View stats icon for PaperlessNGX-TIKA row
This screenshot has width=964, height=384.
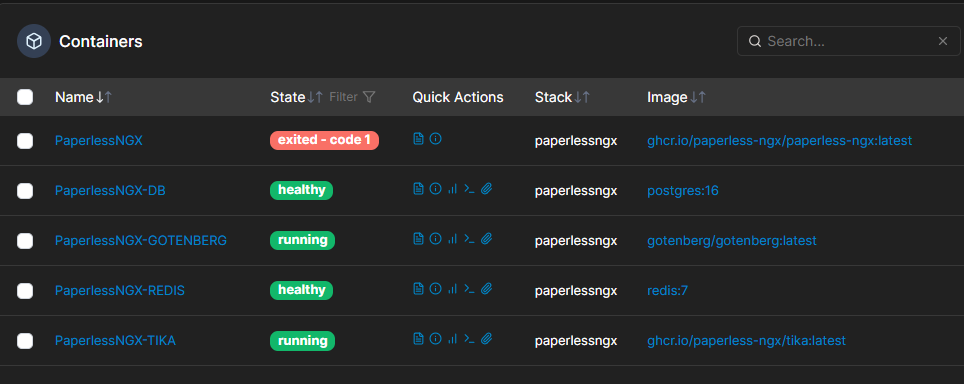[452, 339]
